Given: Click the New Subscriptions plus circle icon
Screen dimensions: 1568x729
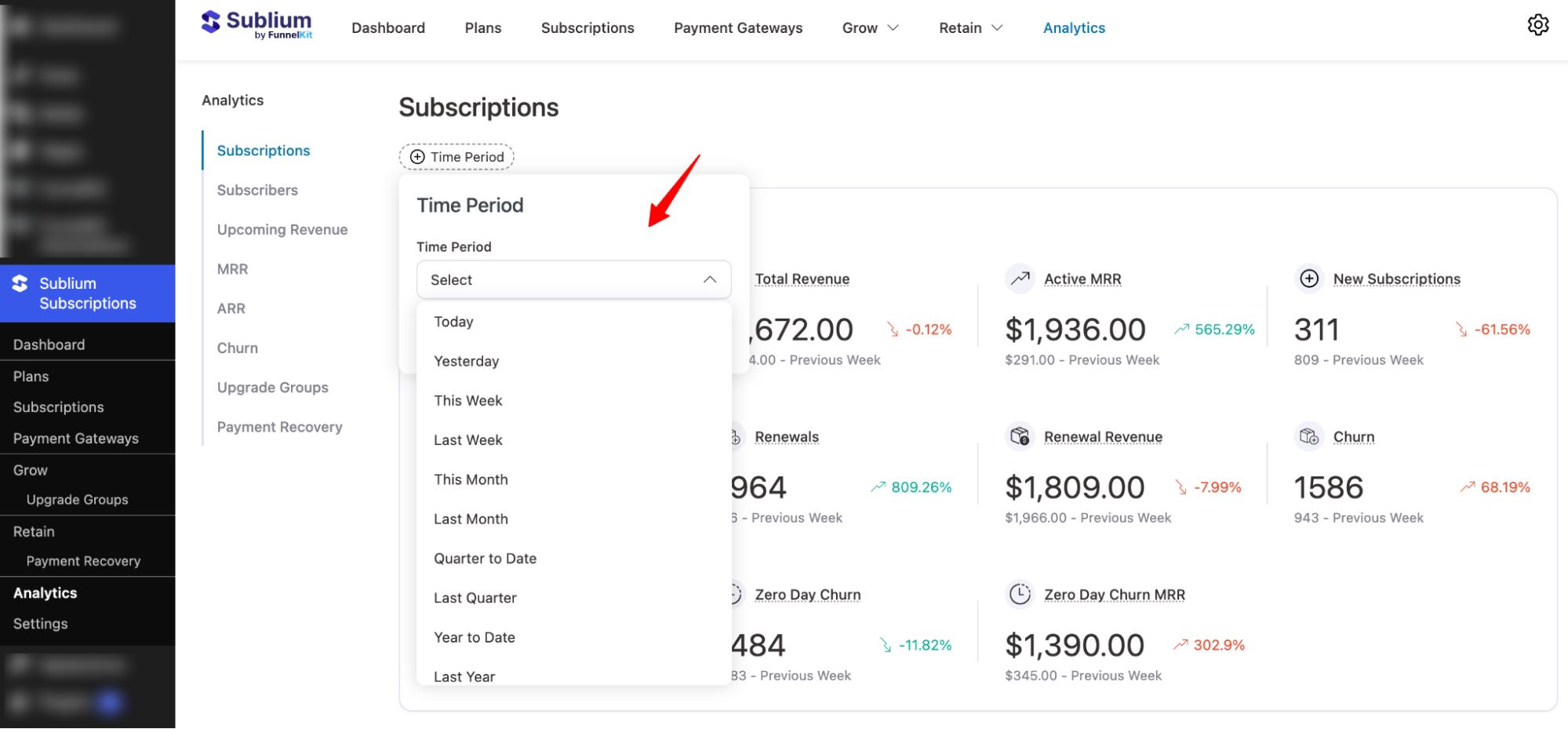Looking at the screenshot, I should pyautogui.click(x=1309, y=278).
